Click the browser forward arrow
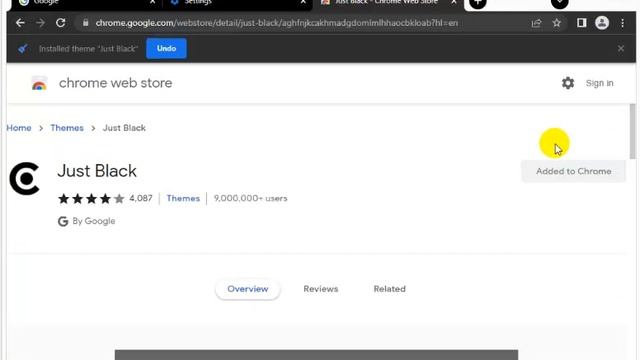The width and height of the screenshot is (640, 360). [x=40, y=23]
